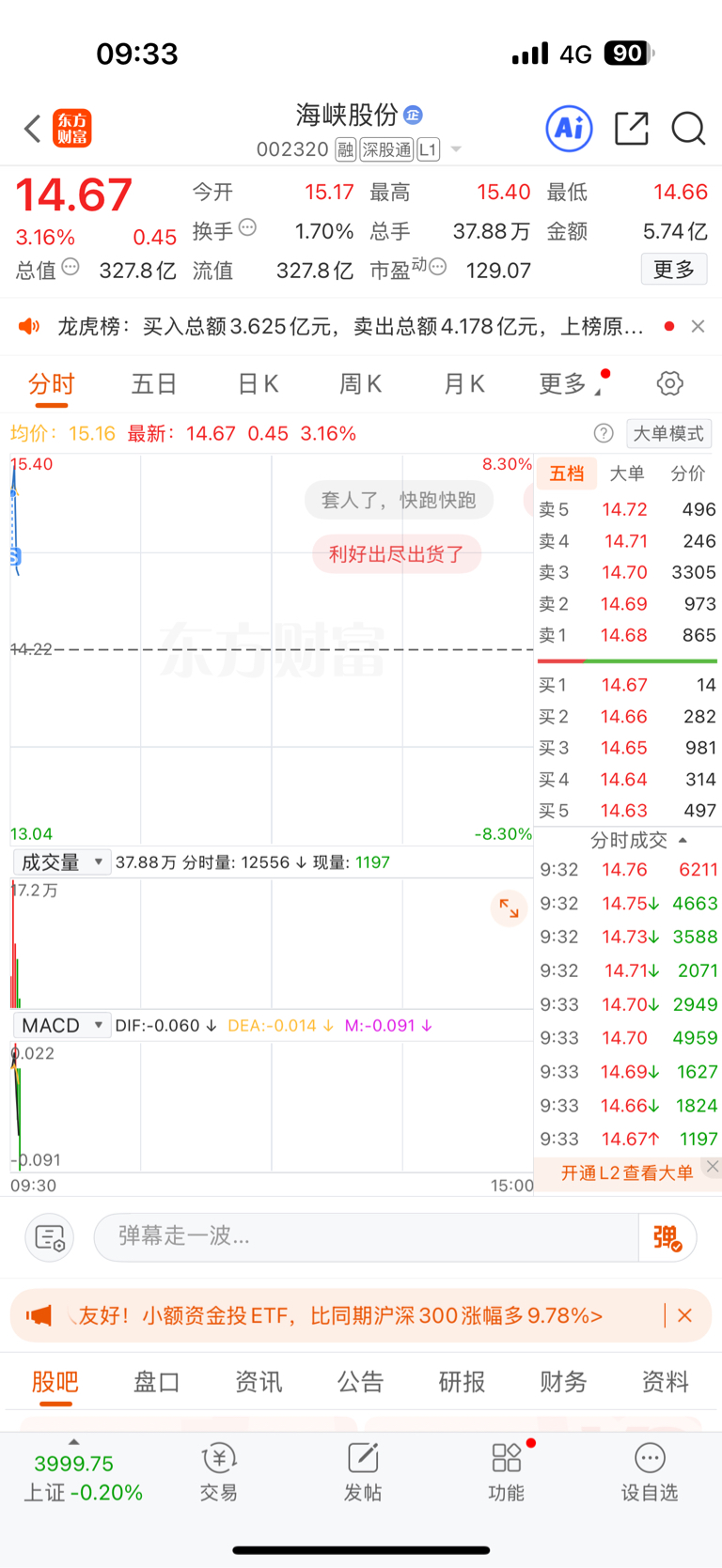Send danmaku with 弹 button
This screenshot has width=722, height=1568.
(x=667, y=1237)
